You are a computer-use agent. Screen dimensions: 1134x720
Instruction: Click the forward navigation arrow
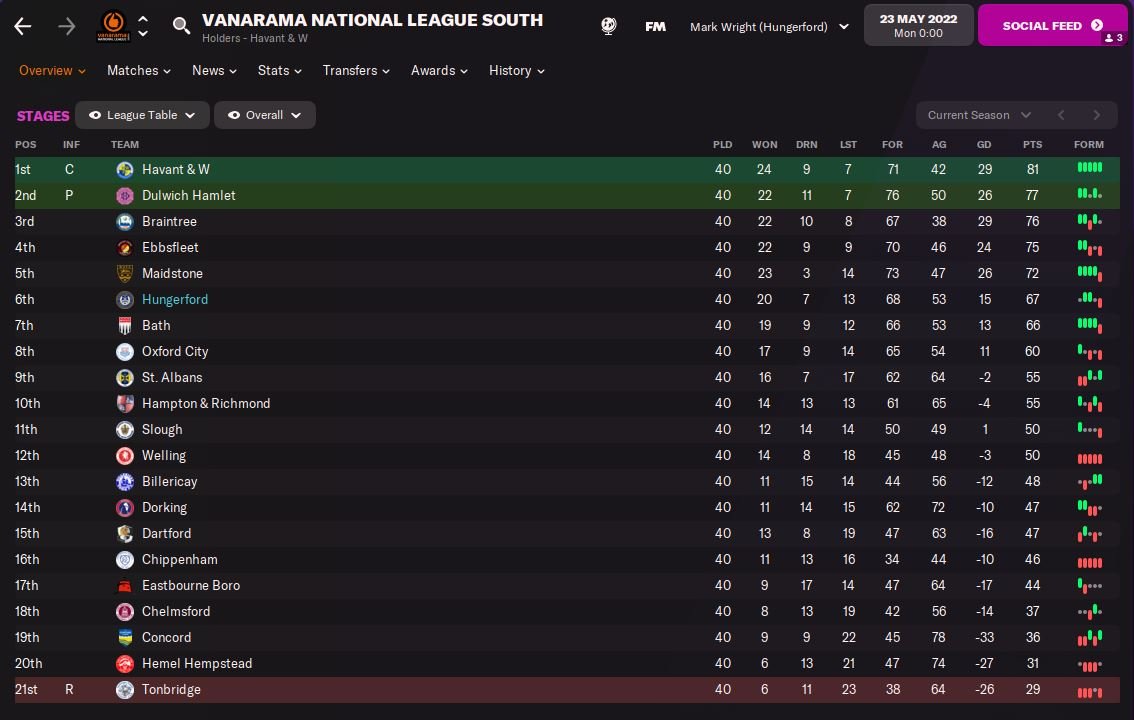point(67,26)
